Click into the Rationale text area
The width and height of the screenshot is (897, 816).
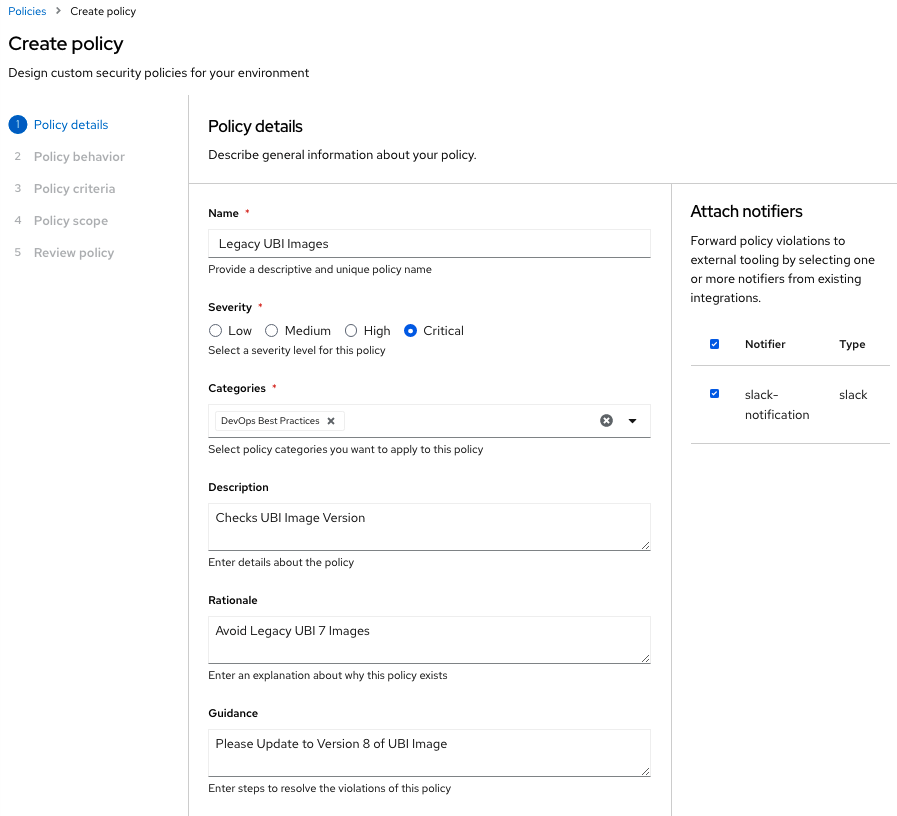(x=429, y=640)
